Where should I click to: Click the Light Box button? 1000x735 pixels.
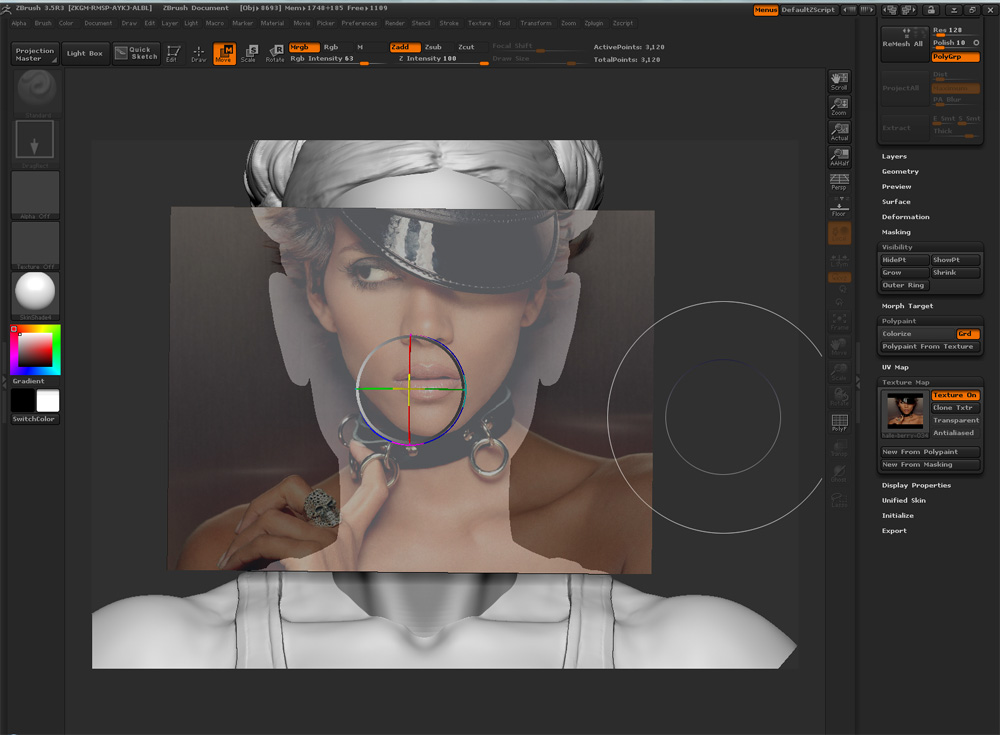(x=85, y=53)
